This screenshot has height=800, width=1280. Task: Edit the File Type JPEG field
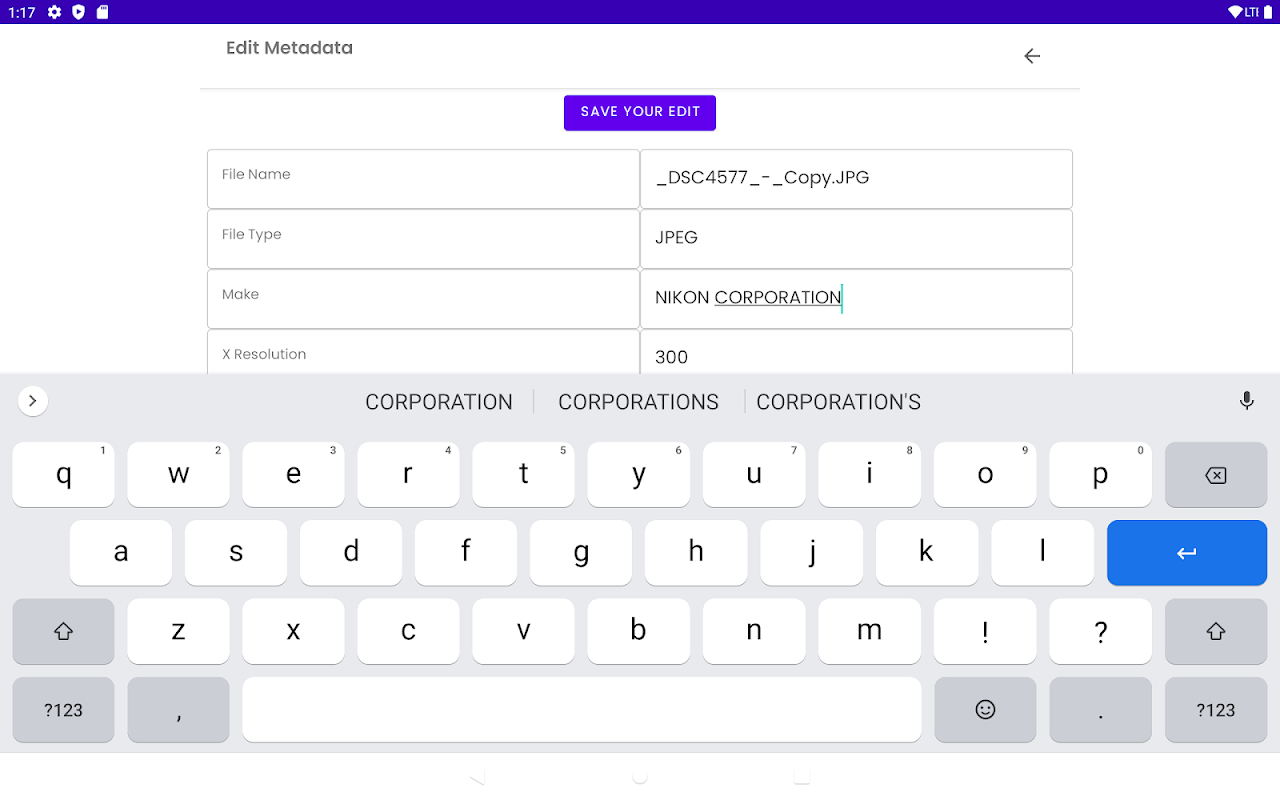pyautogui.click(x=856, y=239)
